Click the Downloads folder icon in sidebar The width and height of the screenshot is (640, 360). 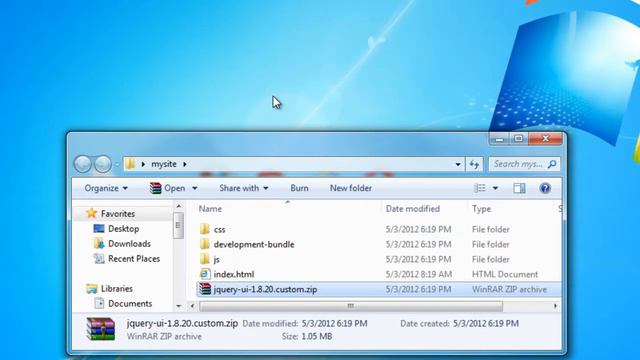(x=99, y=244)
